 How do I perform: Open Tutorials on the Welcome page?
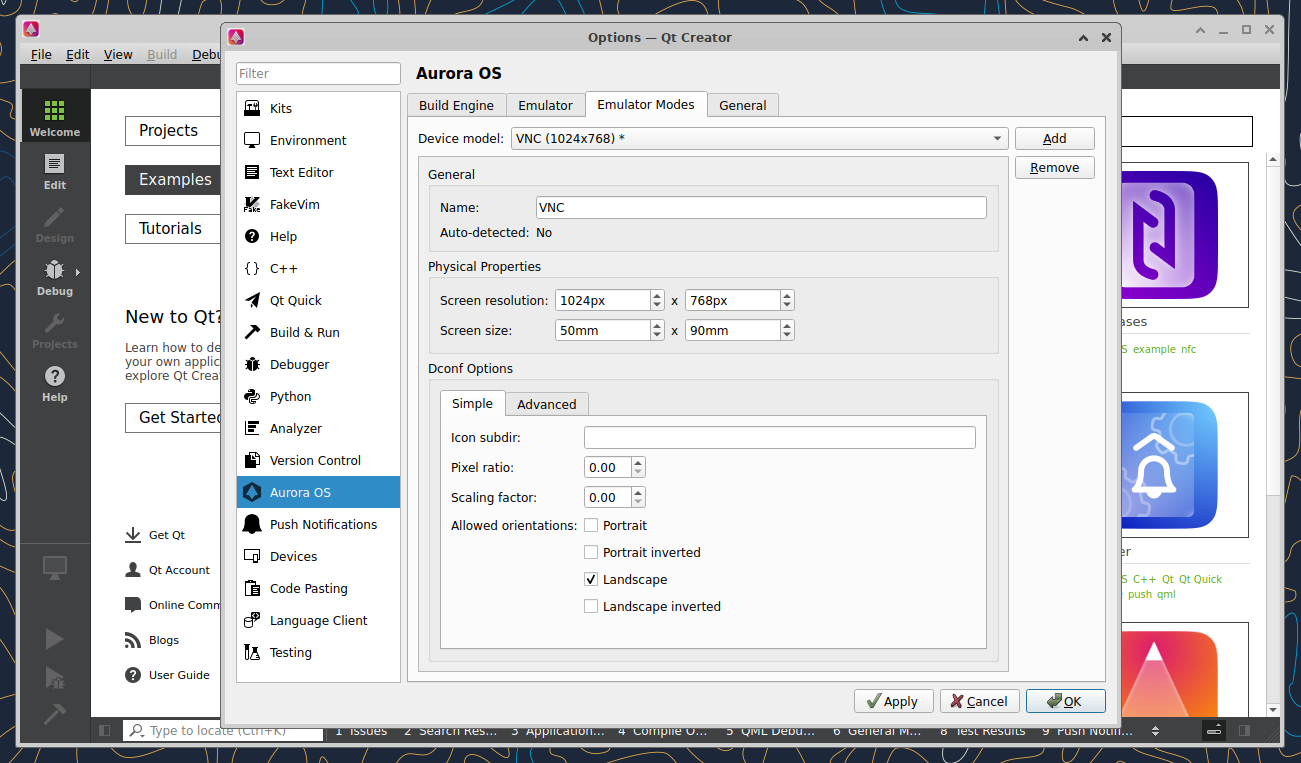pyautogui.click(x=172, y=229)
